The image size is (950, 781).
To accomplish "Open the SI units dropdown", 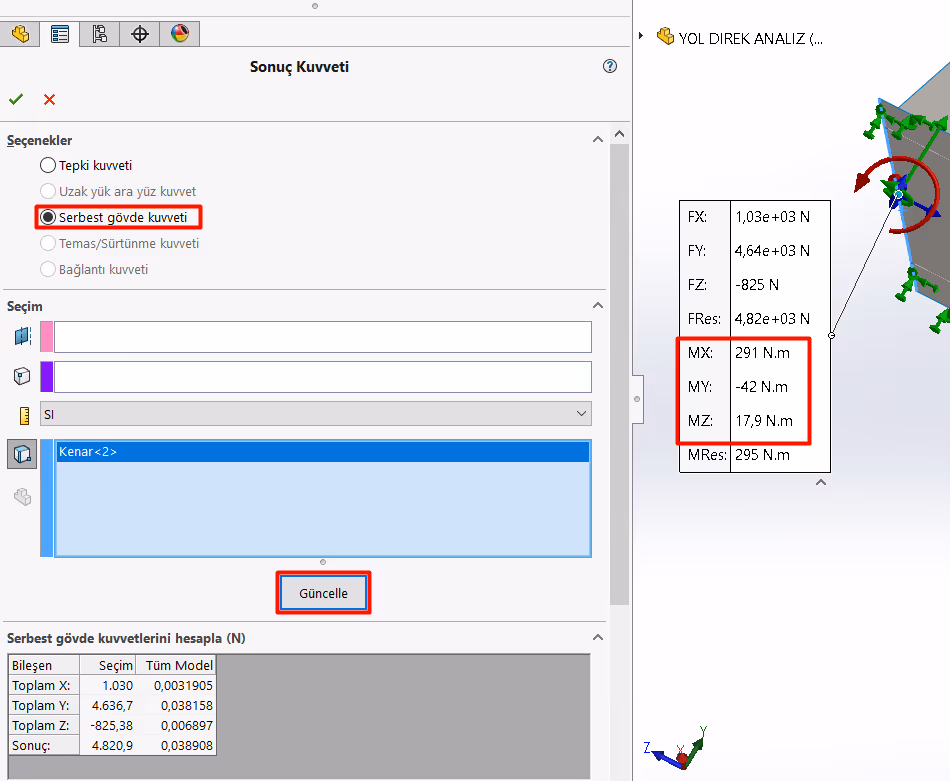I will [x=316, y=414].
